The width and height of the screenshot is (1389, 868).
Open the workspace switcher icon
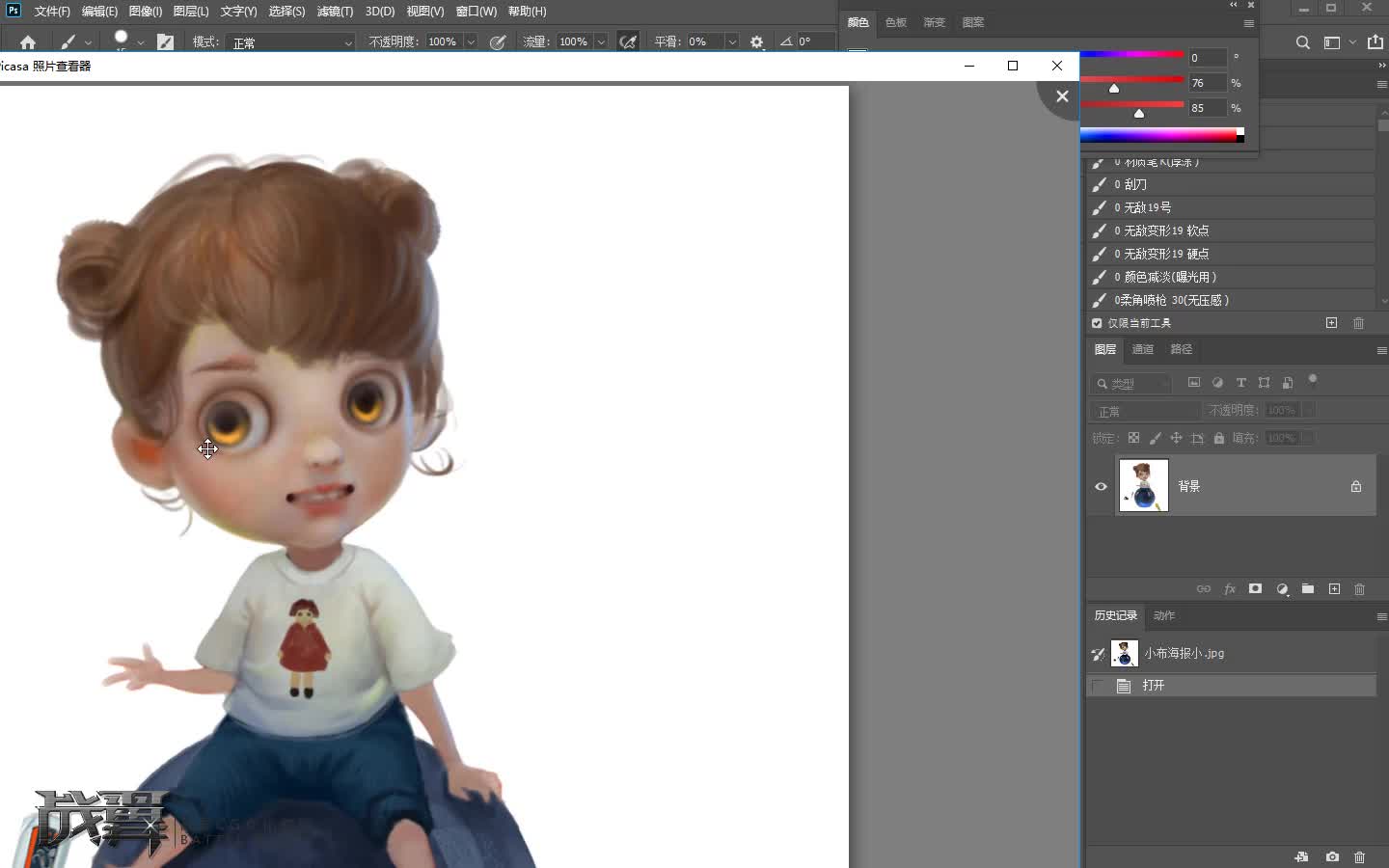point(1332,42)
